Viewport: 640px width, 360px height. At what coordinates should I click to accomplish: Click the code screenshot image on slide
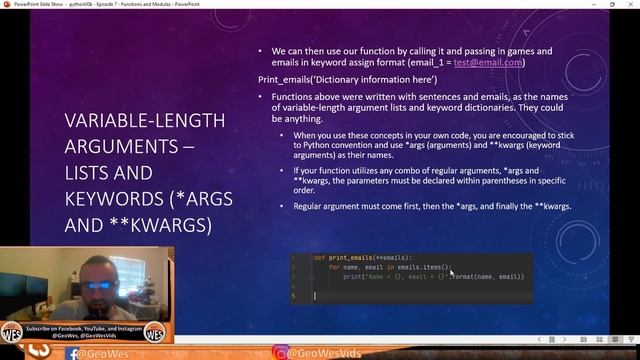pos(411,278)
